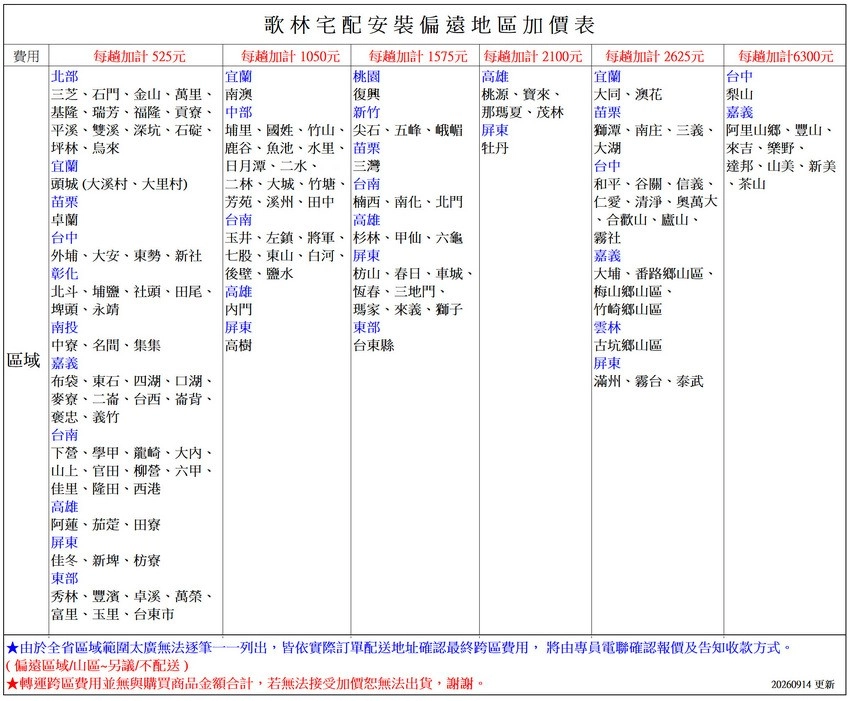
Task: Select the 東部 heading in 525元 column
Action: click(65, 578)
